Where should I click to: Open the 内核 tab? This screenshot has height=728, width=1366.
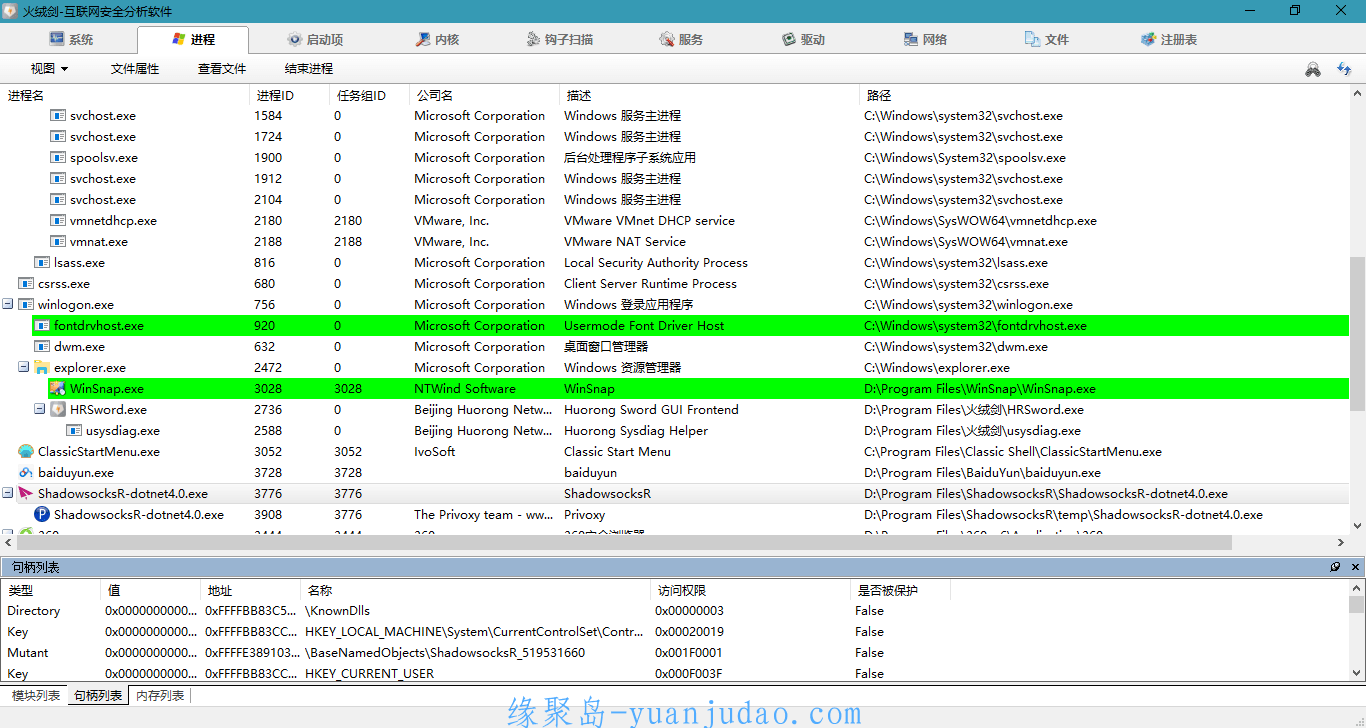tap(437, 39)
